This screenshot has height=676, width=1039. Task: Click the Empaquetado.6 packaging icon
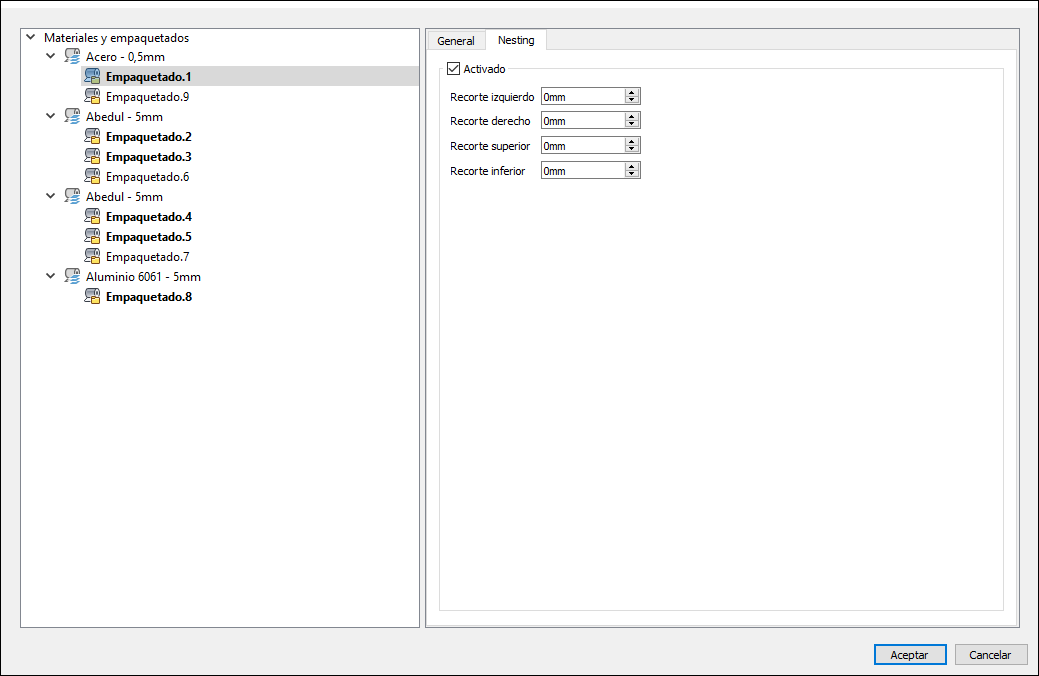[92, 176]
